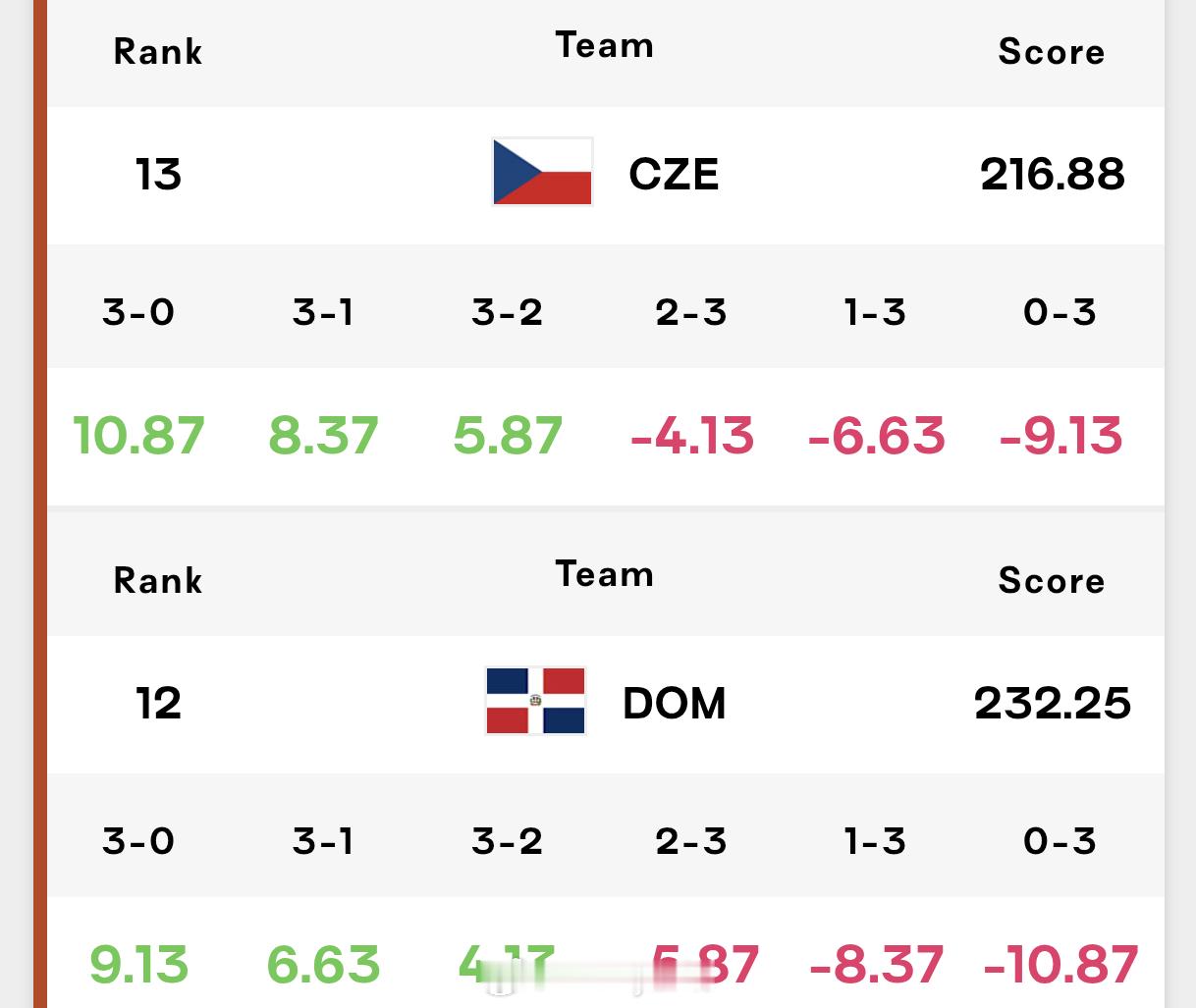Click the green 9.13 value for DOM
This screenshot has height=1008, width=1196.
coord(138,965)
